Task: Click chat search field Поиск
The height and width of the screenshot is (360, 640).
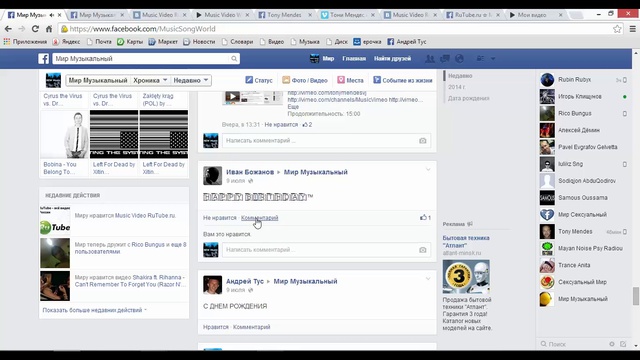Action: (571, 344)
